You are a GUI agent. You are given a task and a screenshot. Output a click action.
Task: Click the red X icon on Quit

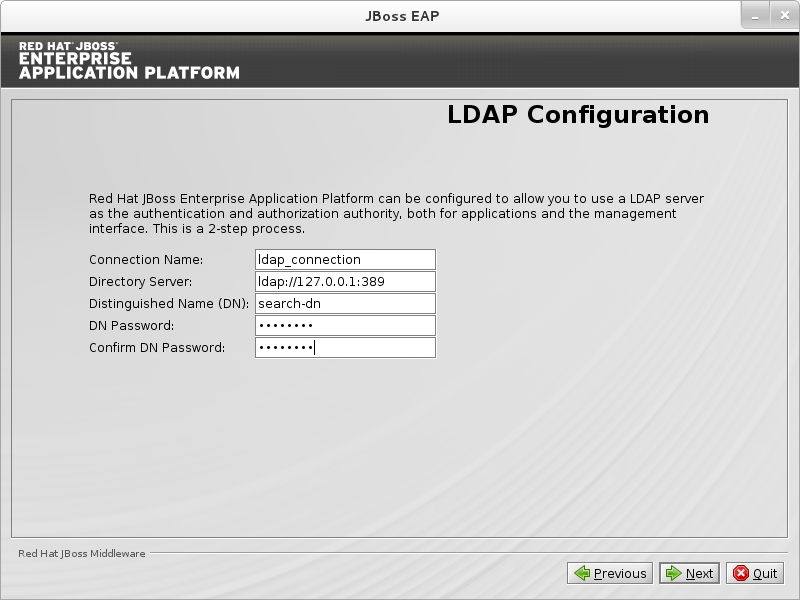click(x=740, y=573)
